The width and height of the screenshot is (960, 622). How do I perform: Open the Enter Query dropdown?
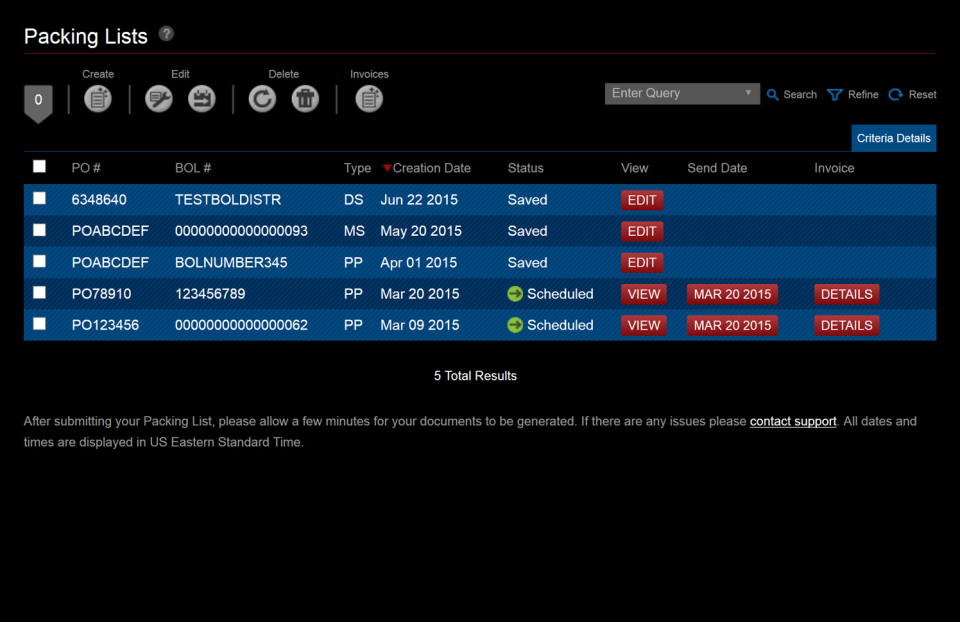(682, 93)
